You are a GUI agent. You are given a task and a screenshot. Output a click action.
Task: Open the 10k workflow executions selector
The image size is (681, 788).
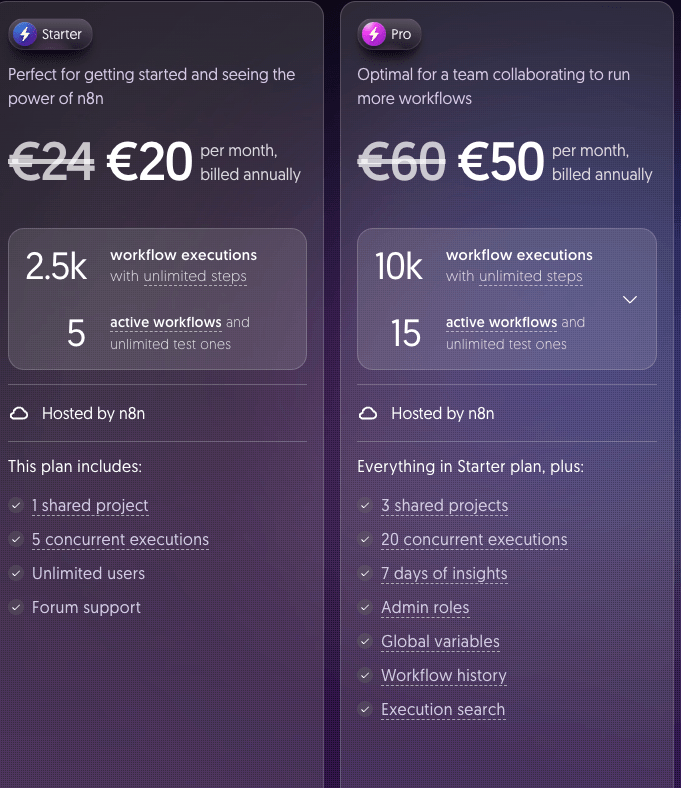(506, 299)
